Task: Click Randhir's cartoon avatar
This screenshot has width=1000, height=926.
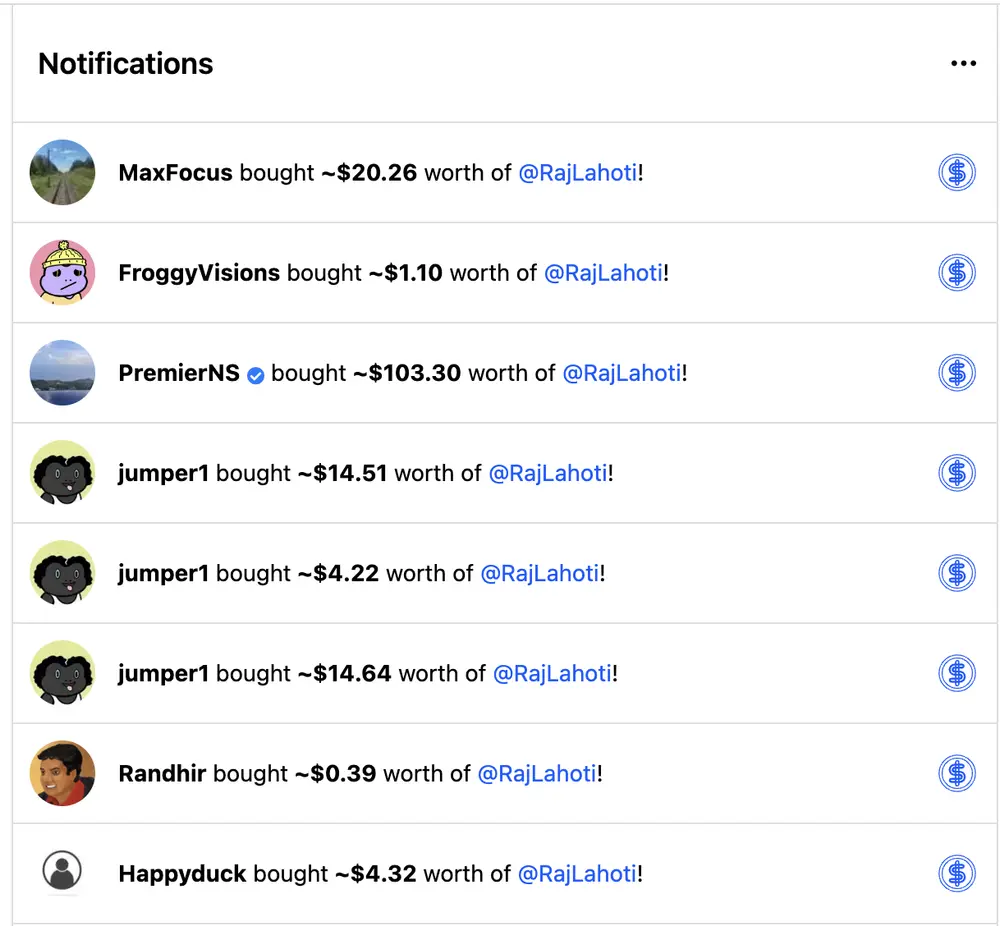Action: [62, 773]
